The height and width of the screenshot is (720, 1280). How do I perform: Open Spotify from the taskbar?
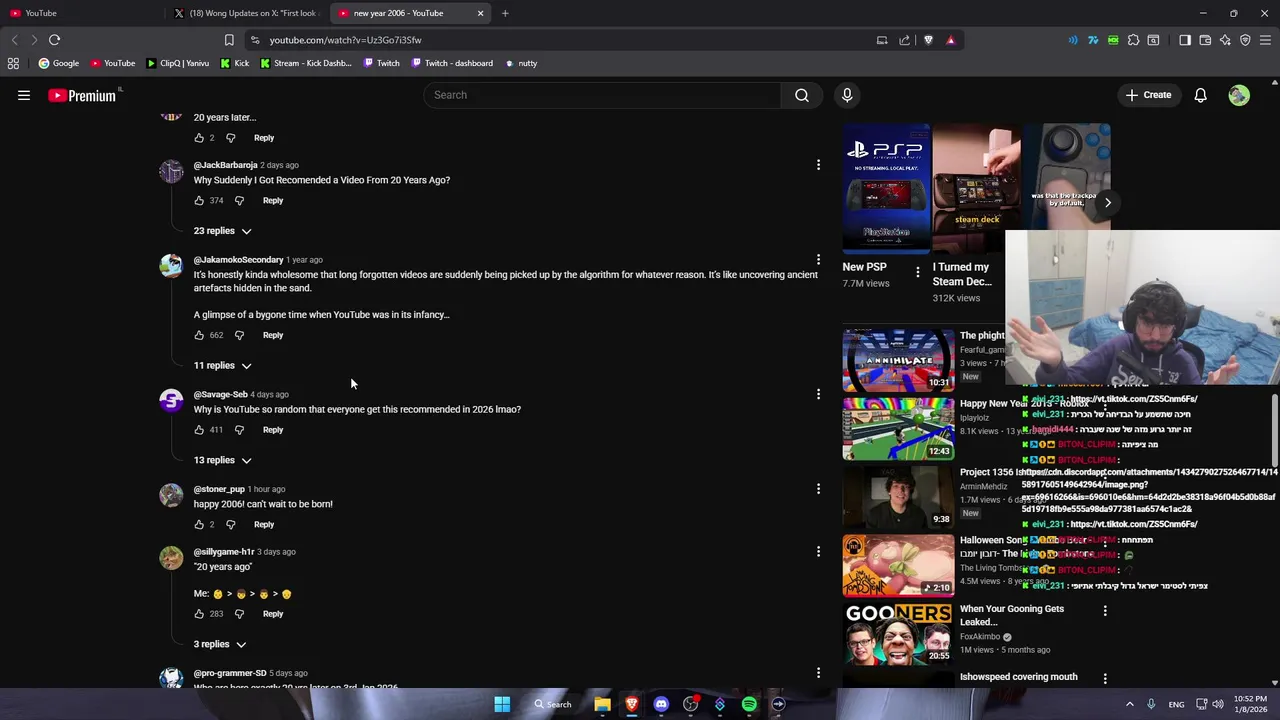pos(749,704)
